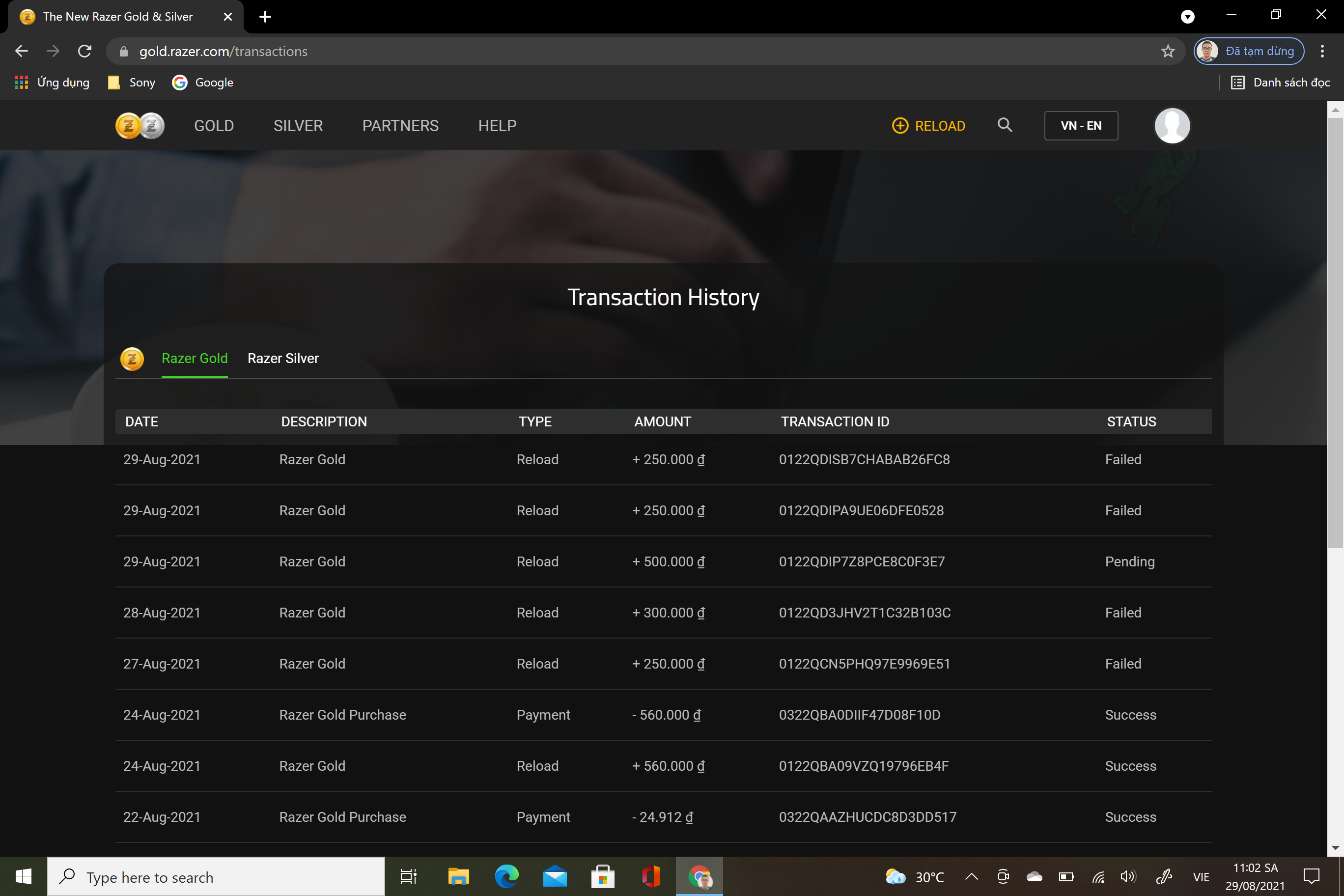The height and width of the screenshot is (896, 1344).
Task: Click the scrollbar down arrow
Action: click(x=1335, y=848)
